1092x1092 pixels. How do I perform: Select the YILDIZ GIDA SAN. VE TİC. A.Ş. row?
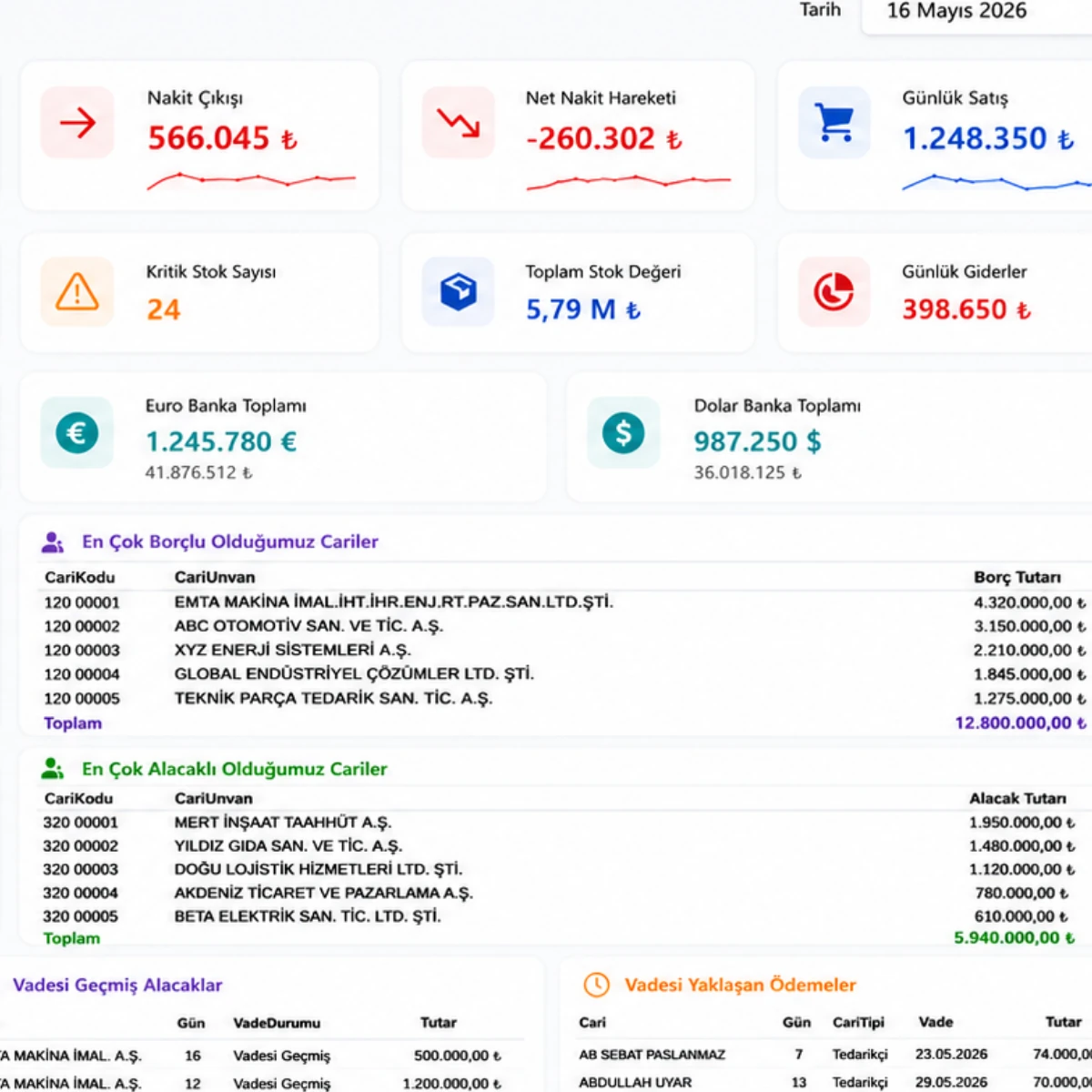[x=560, y=845]
